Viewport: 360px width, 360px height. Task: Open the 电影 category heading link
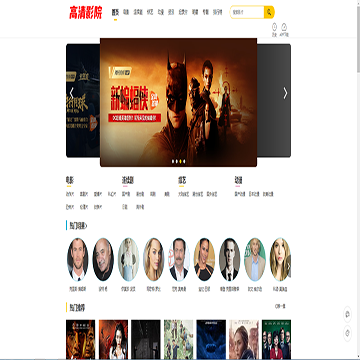pyautogui.click(x=69, y=181)
